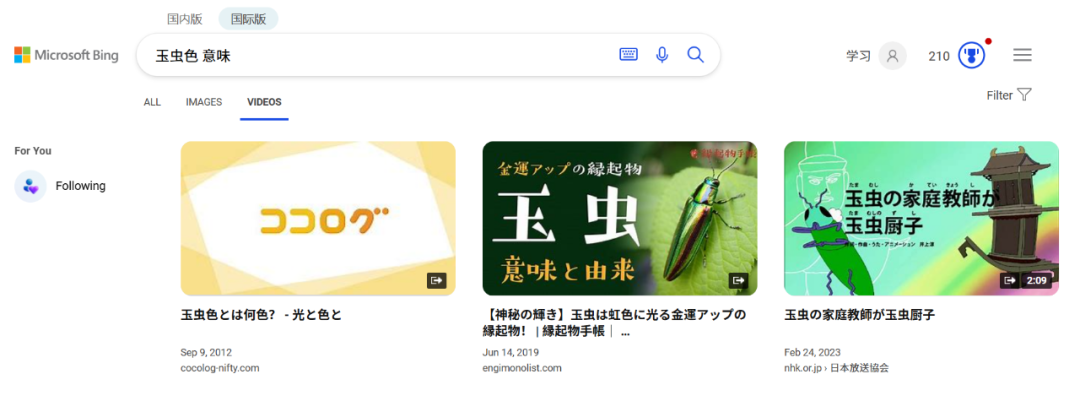Screen dimensions: 1080x401
Task: Open the hamburger menu icon
Action: pos(1022,55)
